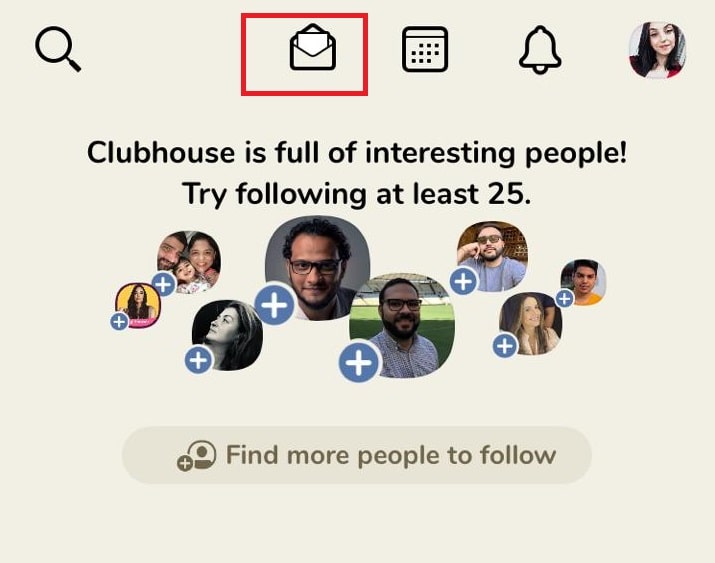
Task: Open the search magnifier icon
Action: (x=58, y=49)
